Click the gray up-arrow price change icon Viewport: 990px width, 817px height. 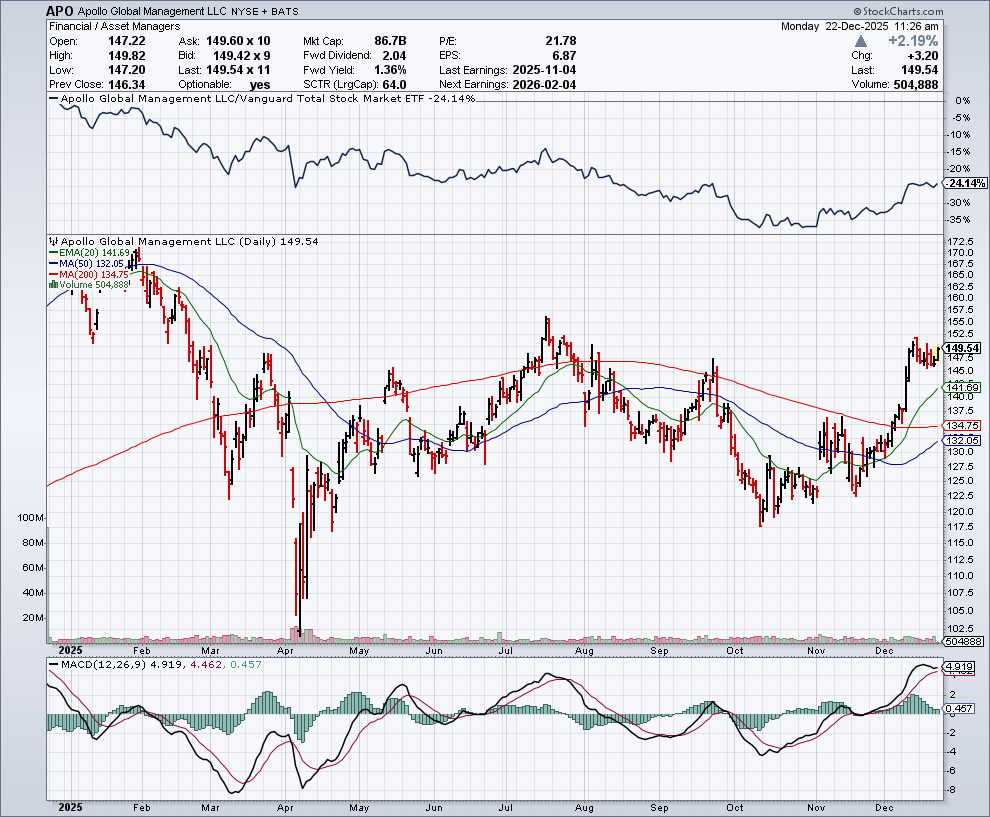point(860,41)
